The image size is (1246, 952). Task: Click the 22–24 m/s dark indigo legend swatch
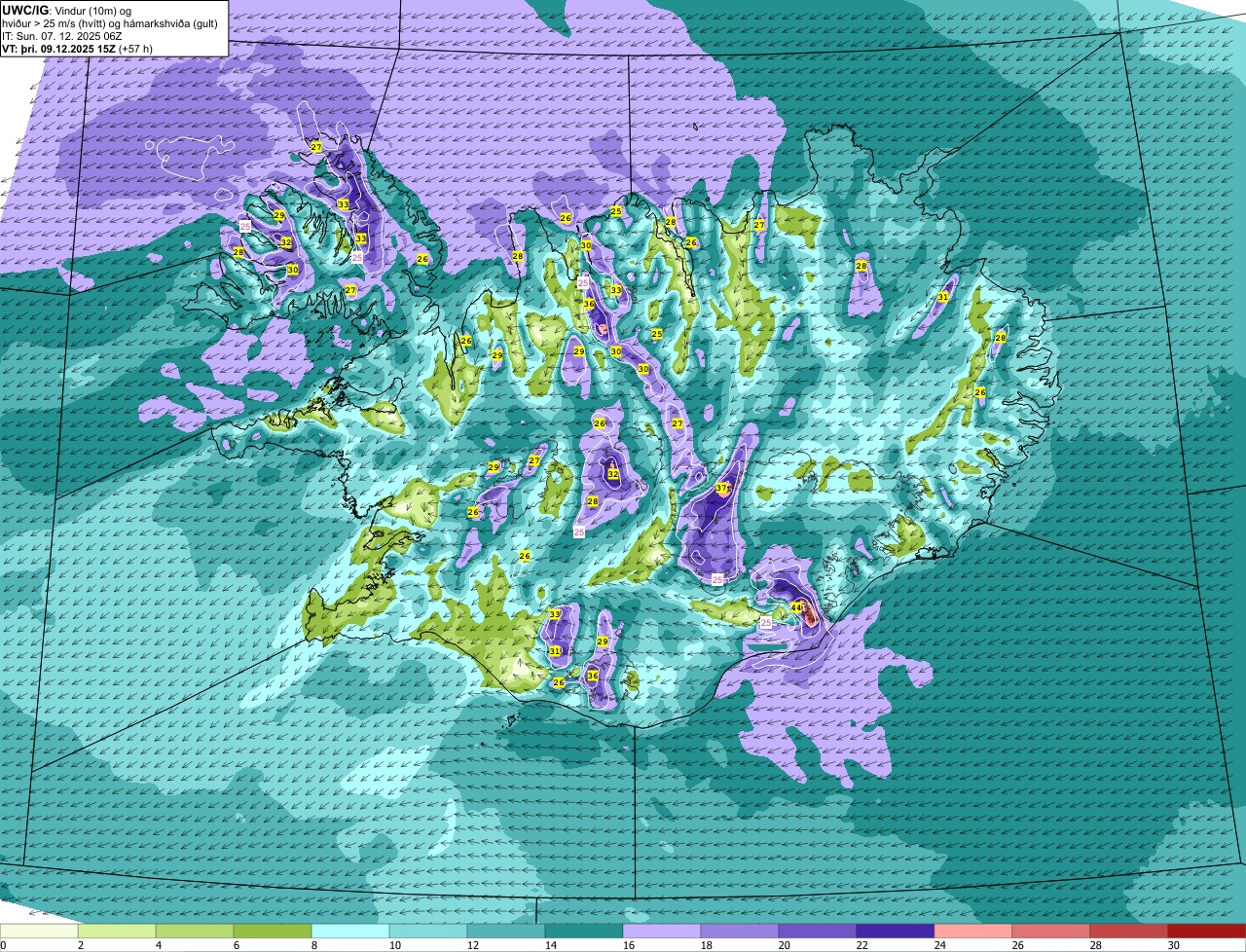[x=896, y=932]
